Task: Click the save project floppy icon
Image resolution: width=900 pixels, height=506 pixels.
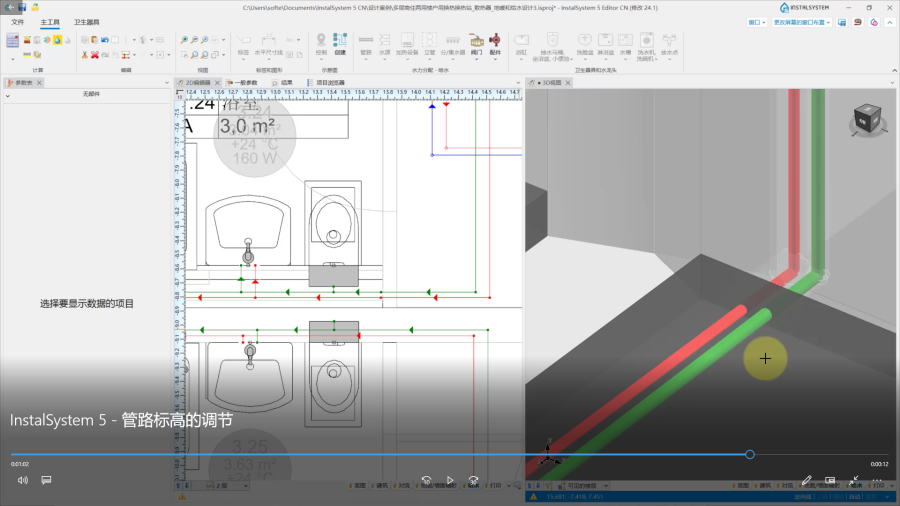Action: point(22,7)
